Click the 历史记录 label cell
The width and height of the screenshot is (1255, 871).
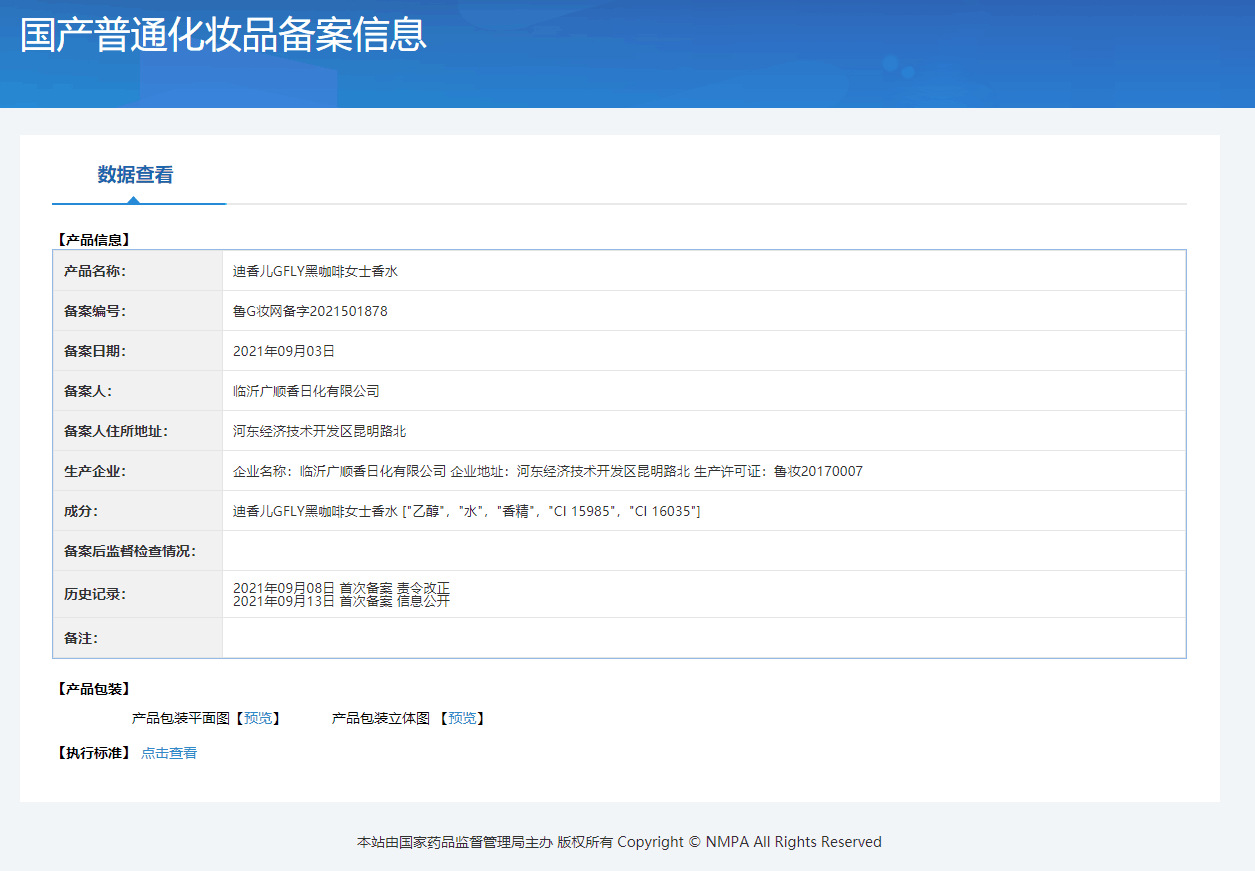[138, 594]
